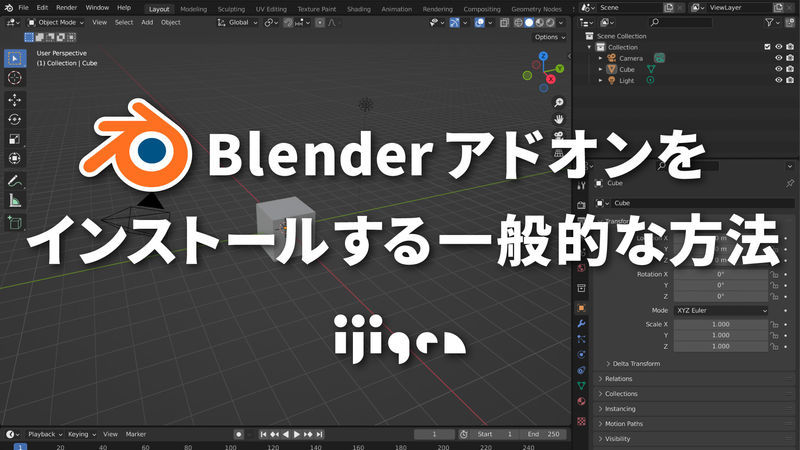Image resolution: width=800 pixels, height=450 pixels.
Task: Open the XYZ Euler rotation mode dropdown
Action: click(721, 310)
